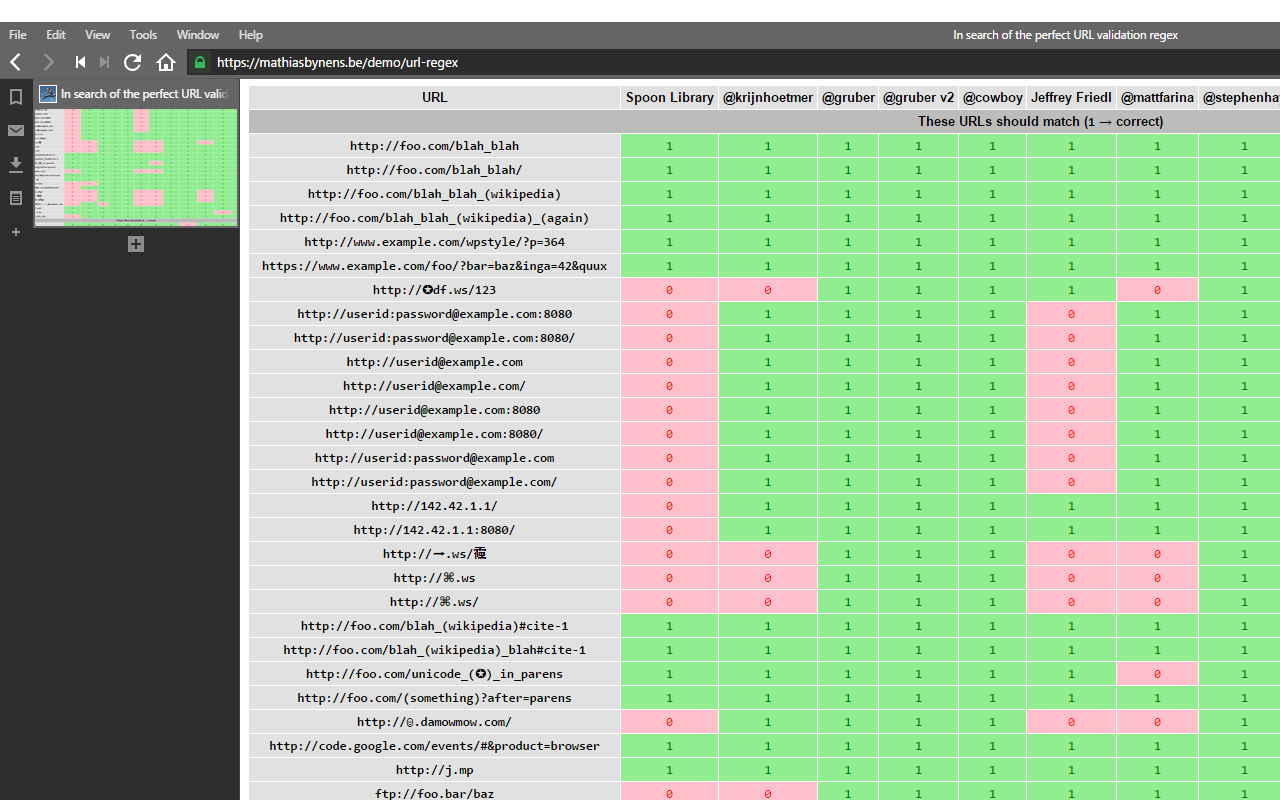Click the @cowboy column header

(993, 97)
